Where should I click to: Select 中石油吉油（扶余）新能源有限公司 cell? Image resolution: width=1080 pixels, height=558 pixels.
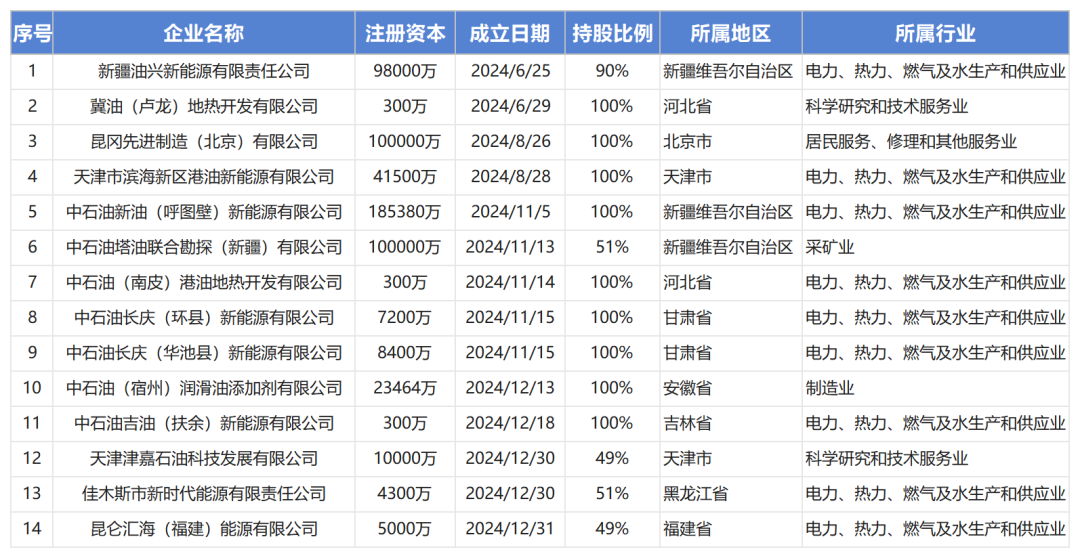[204, 423]
